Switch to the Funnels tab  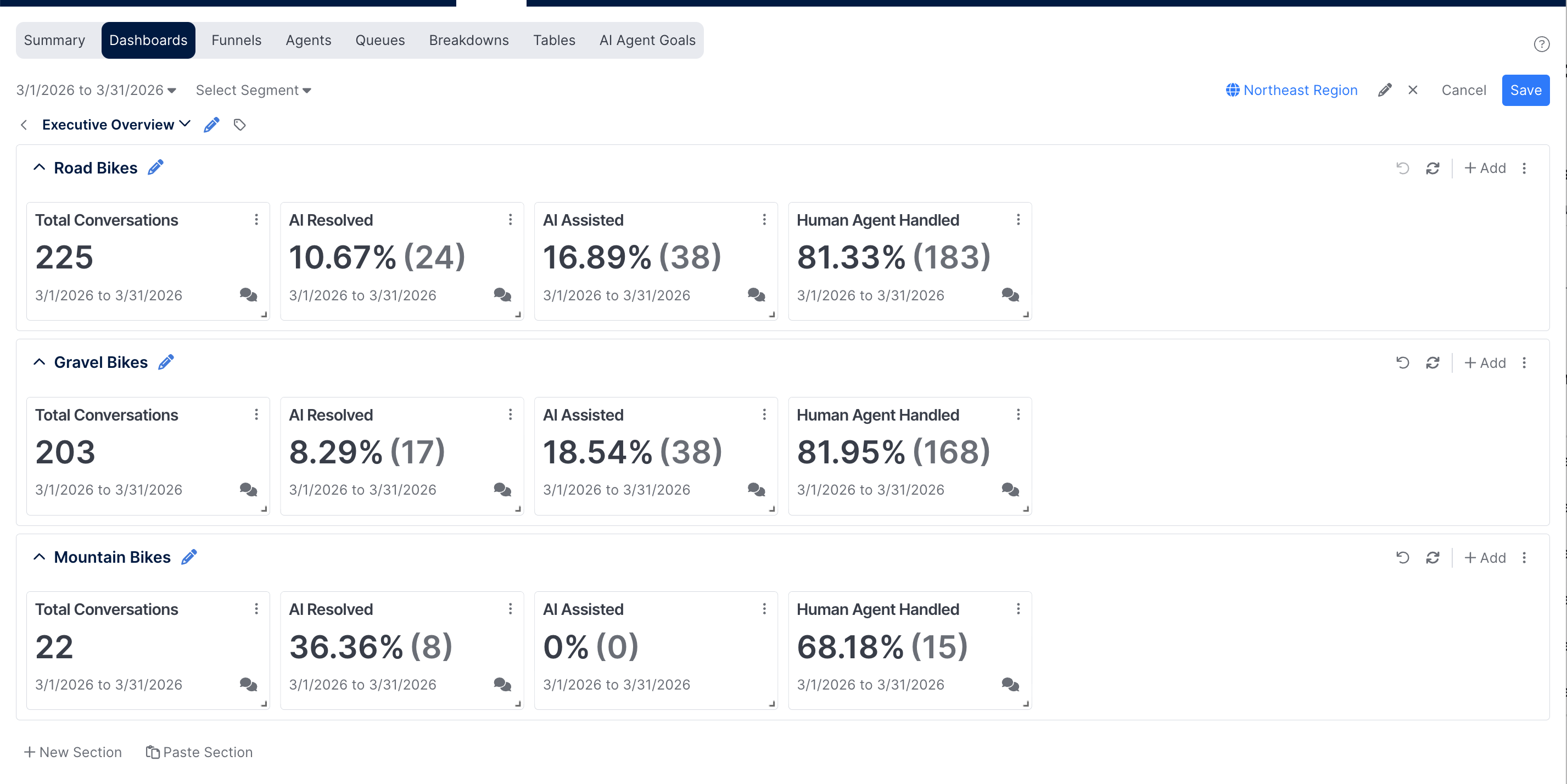237,40
